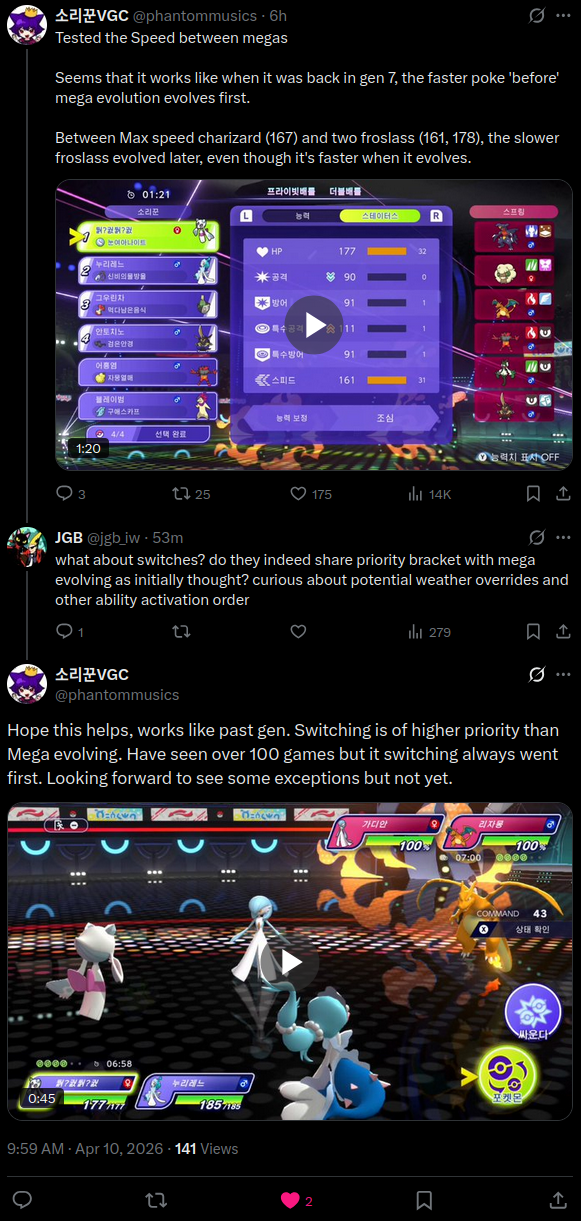Open more options on JGB's reply

click(x=565, y=537)
